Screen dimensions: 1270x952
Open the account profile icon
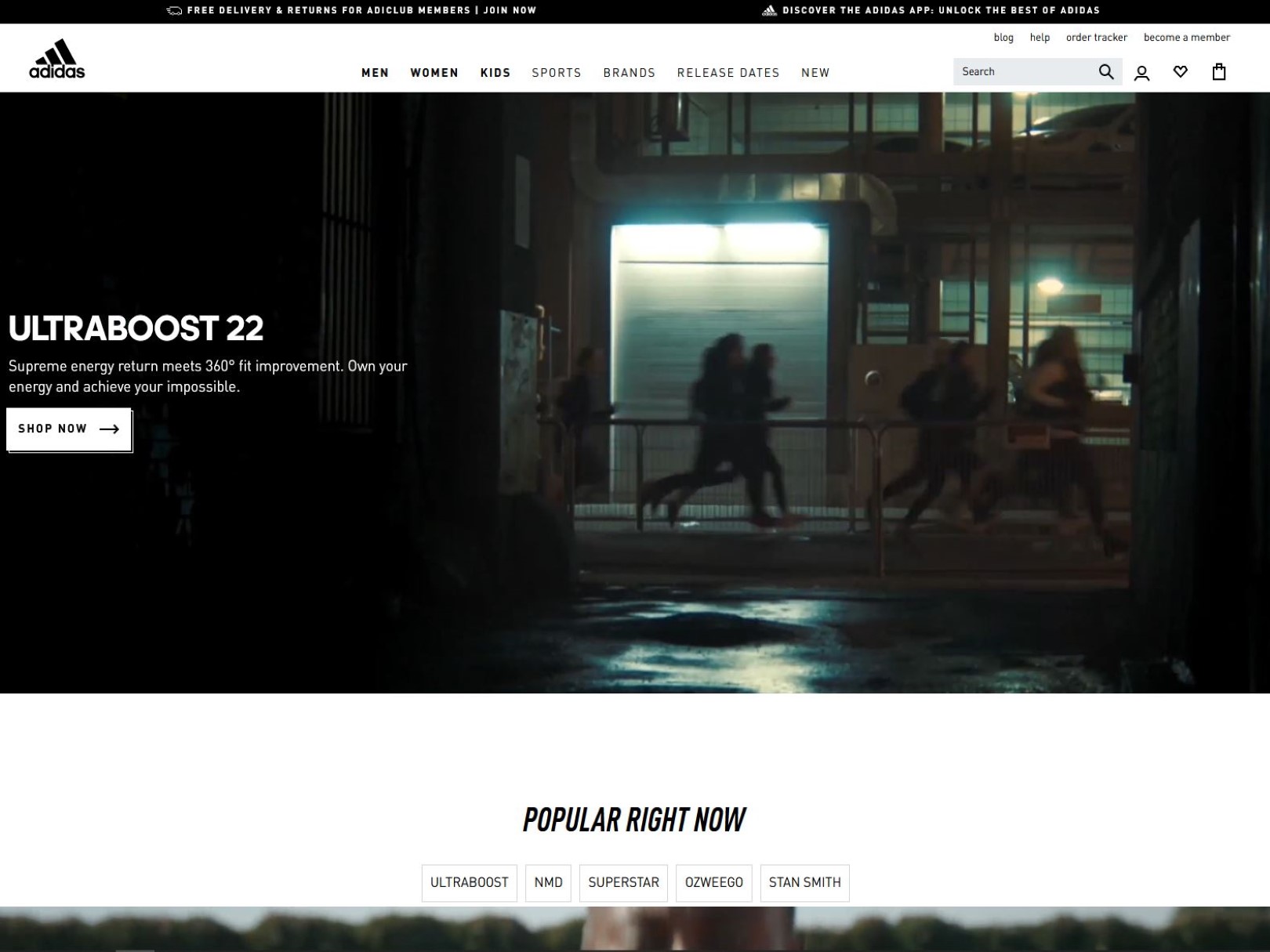[x=1142, y=73]
